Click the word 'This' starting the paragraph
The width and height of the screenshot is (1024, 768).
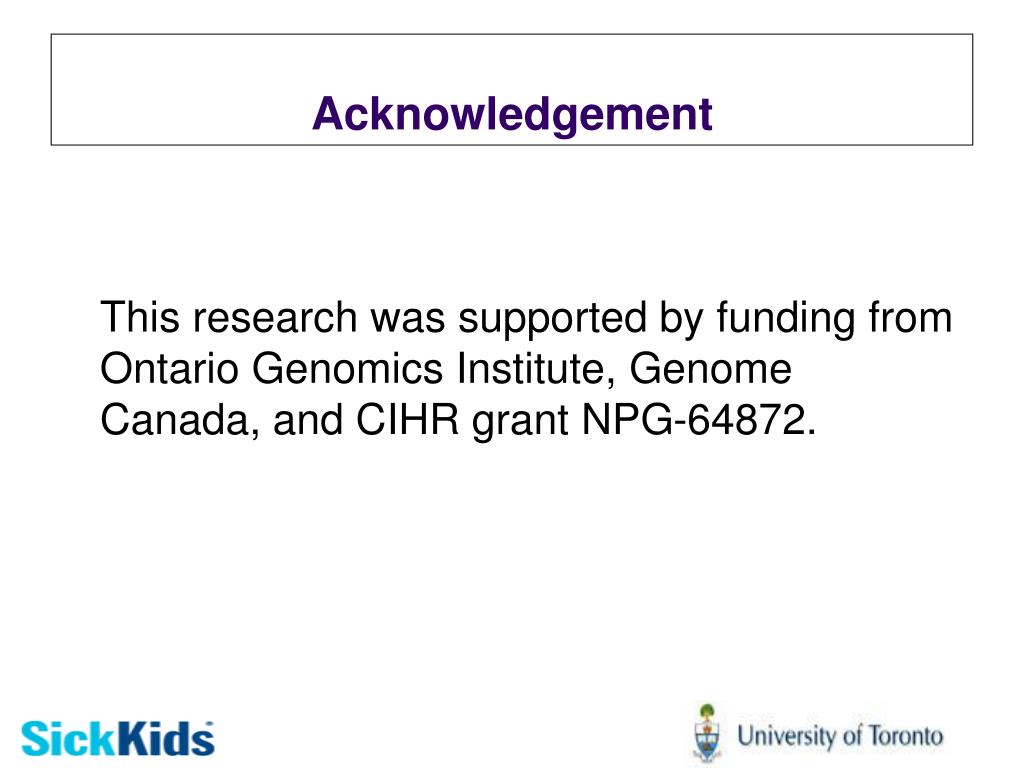click(x=140, y=317)
